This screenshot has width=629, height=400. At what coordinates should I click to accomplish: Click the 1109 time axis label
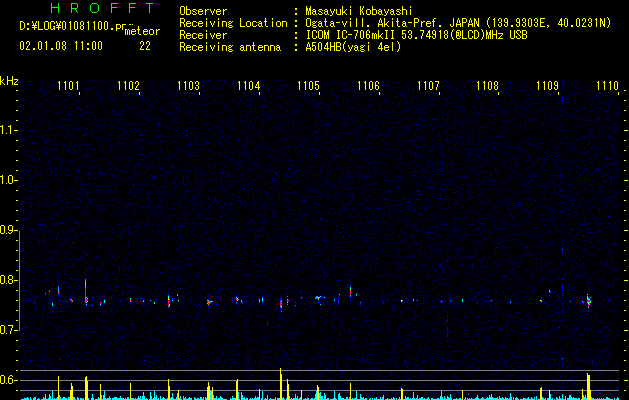[x=548, y=85]
